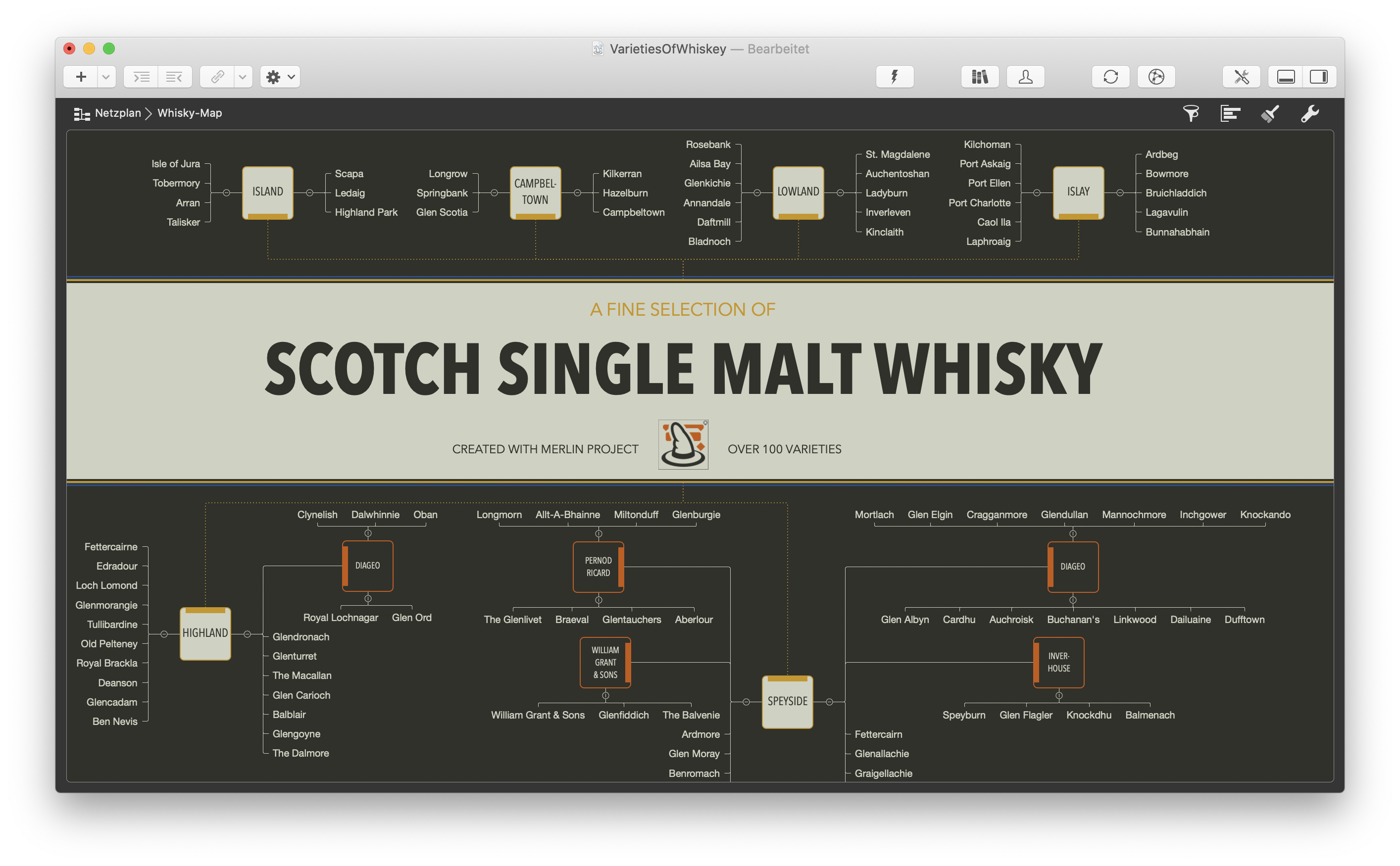
Task: Toggle the bottom panel visibility
Action: click(1285, 76)
